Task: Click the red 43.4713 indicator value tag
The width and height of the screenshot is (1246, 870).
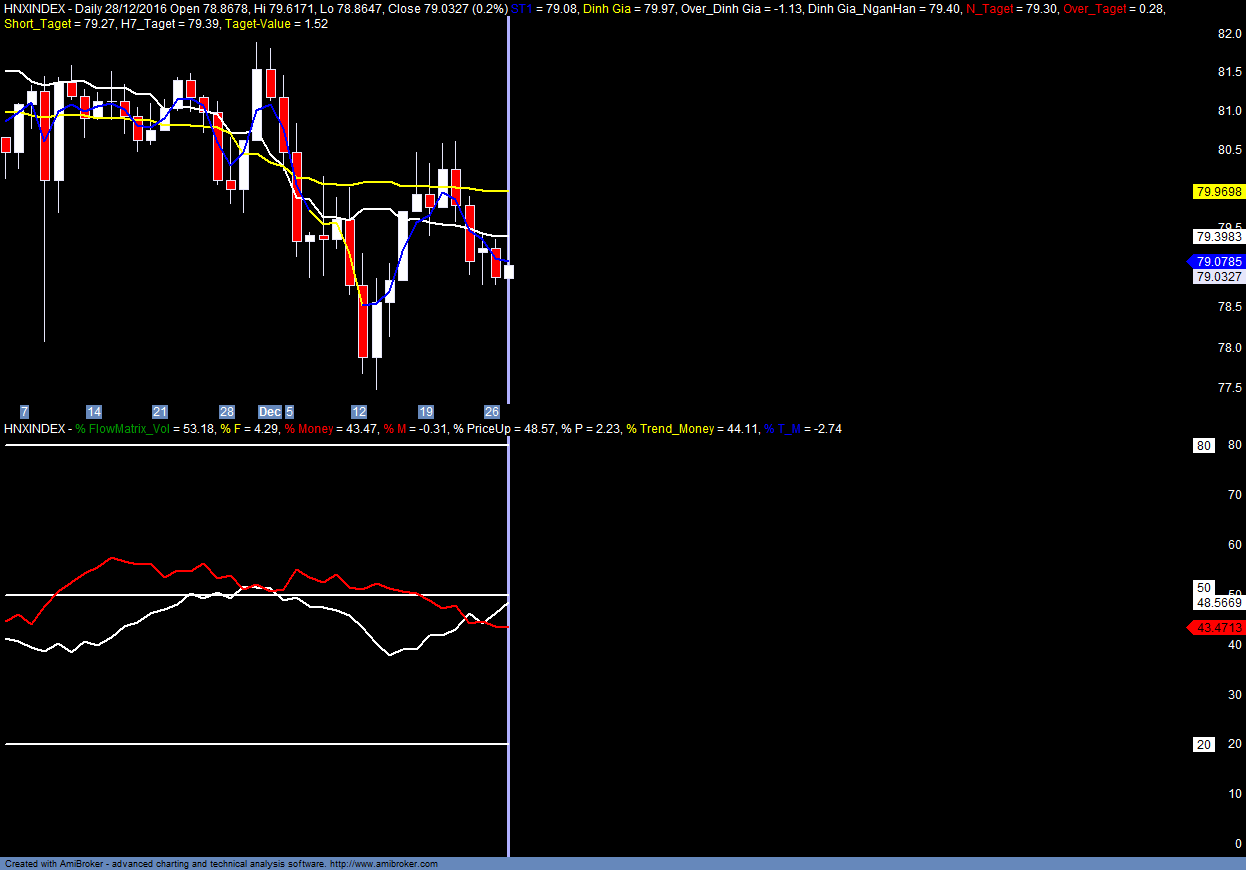Action: pyautogui.click(x=1218, y=628)
